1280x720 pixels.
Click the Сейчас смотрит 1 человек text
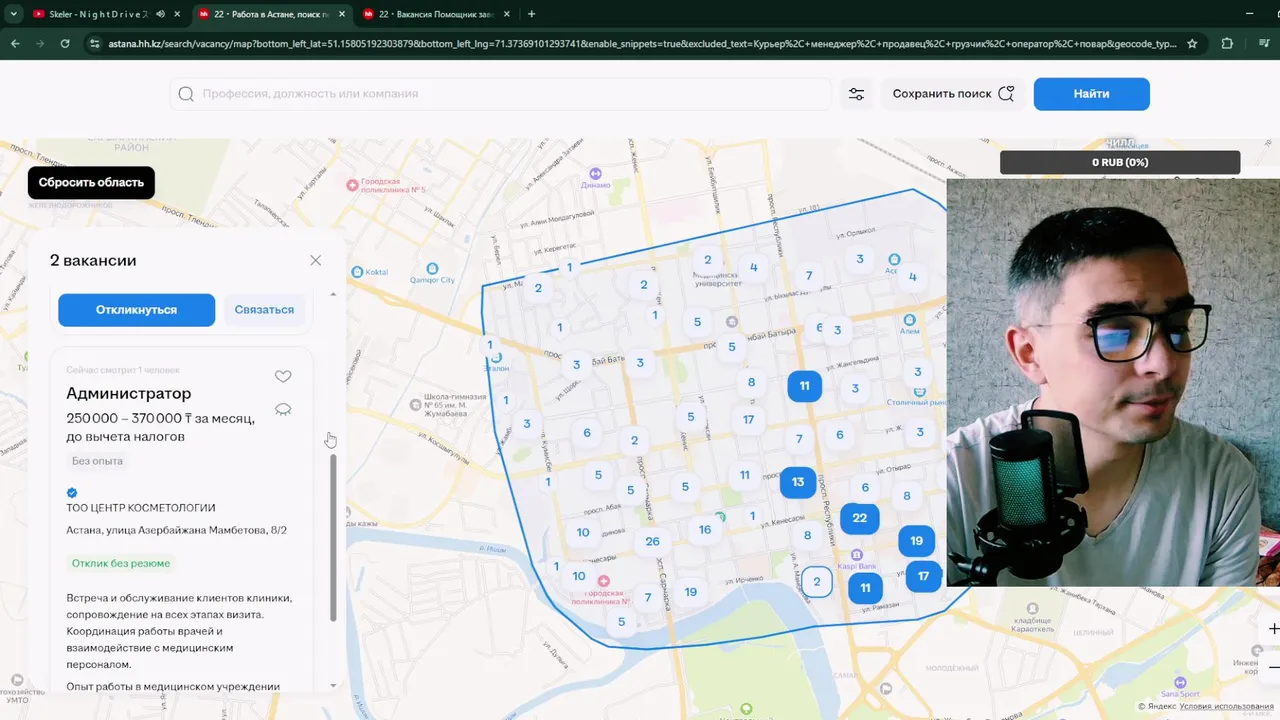point(123,370)
